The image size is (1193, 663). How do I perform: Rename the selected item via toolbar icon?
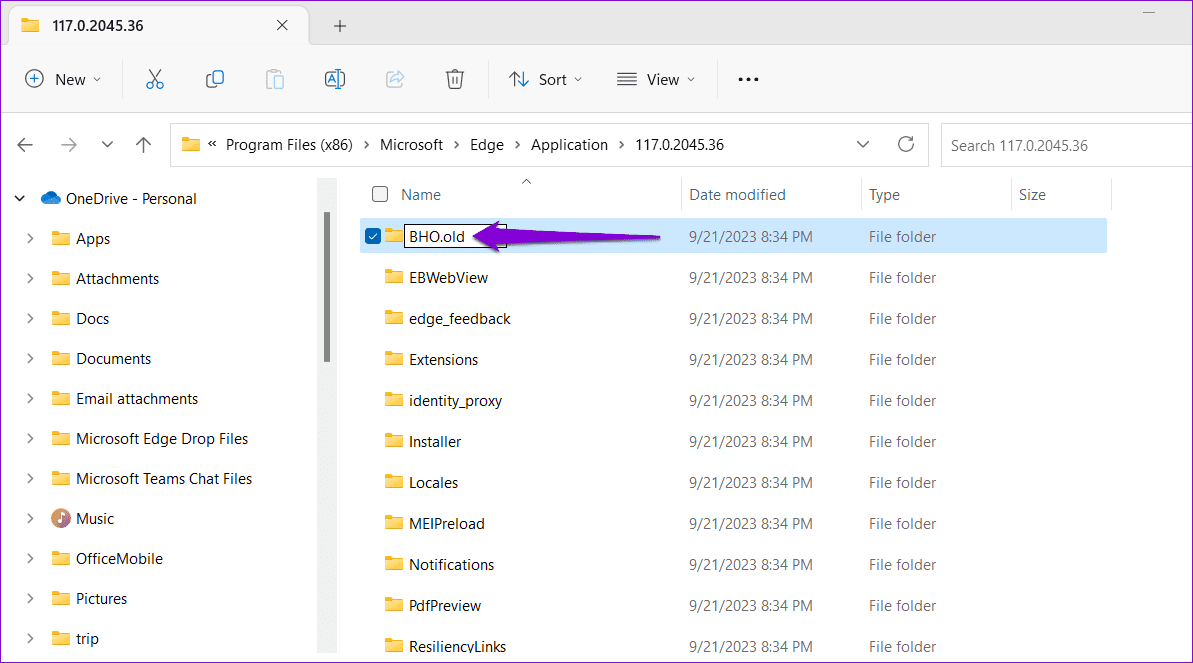tap(334, 79)
